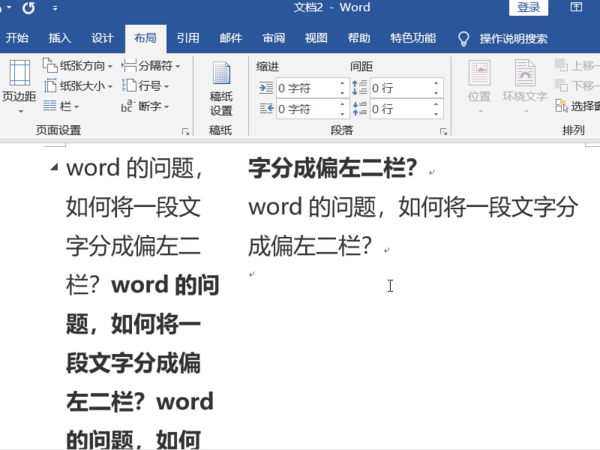Click the right indent 0 字符 field
The width and height of the screenshot is (600, 450).
(x=307, y=108)
